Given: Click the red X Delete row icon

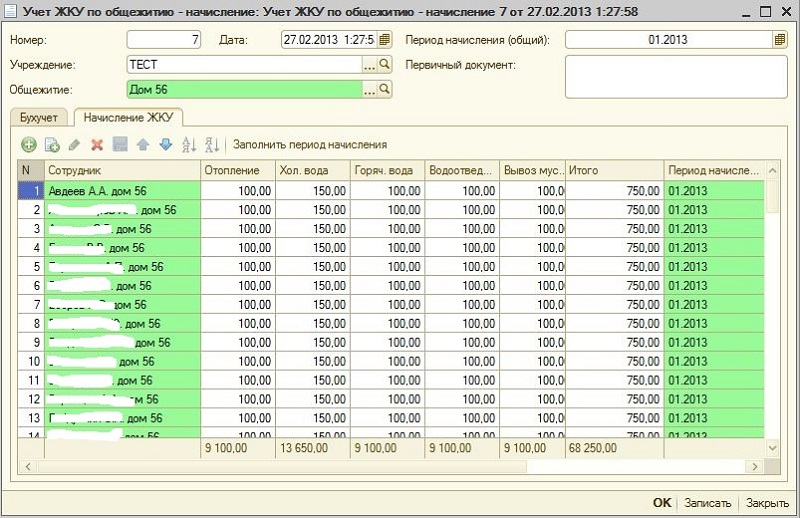Looking at the screenshot, I should coord(97,145).
